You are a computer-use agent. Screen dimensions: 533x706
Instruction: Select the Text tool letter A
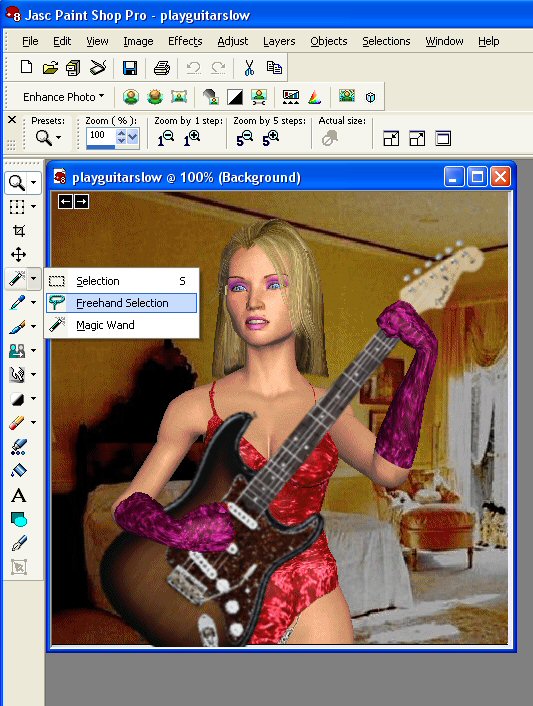[x=18, y=496]
